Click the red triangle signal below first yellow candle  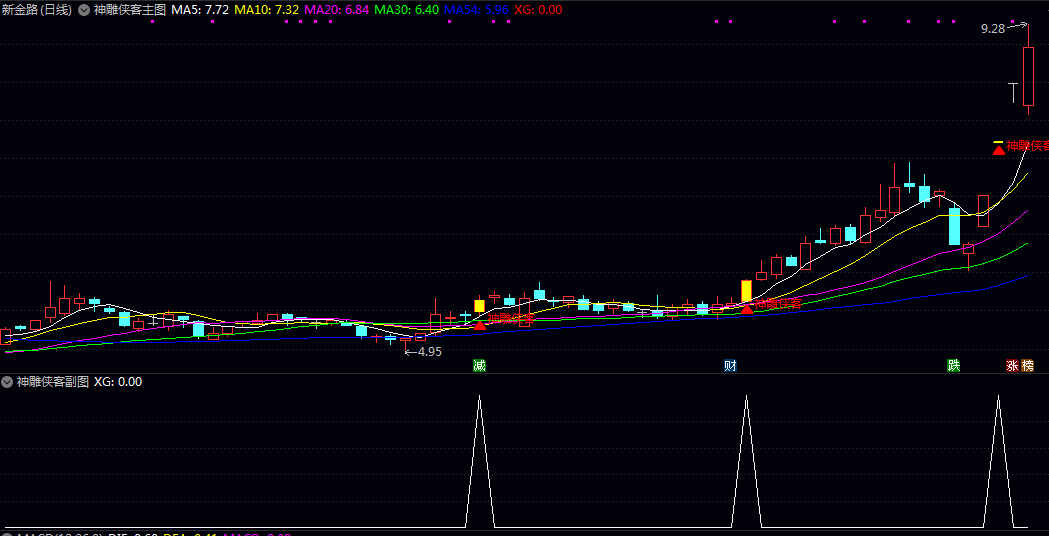click(x=480, y=324)
